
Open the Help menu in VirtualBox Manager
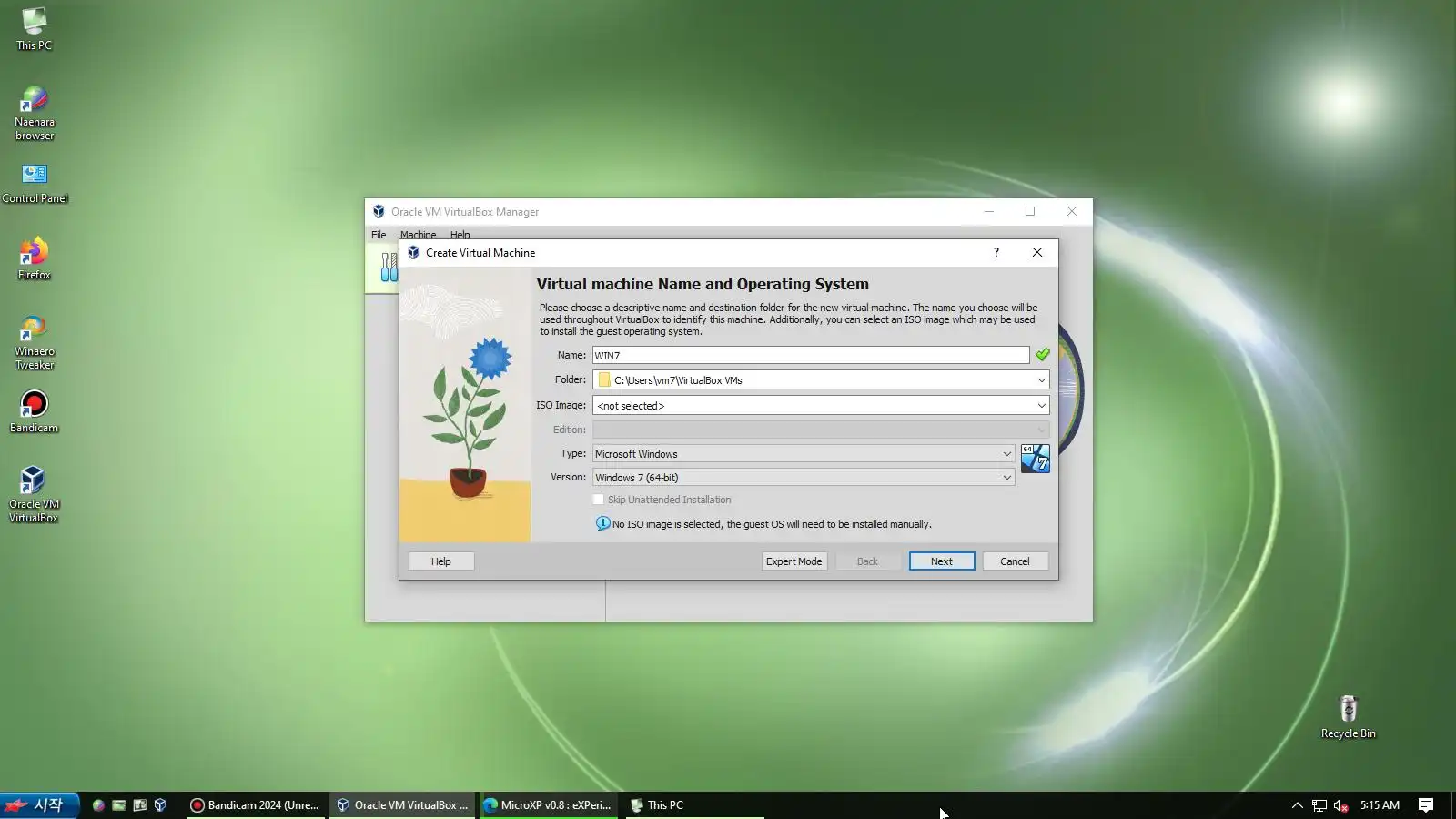tap(460, 235)
